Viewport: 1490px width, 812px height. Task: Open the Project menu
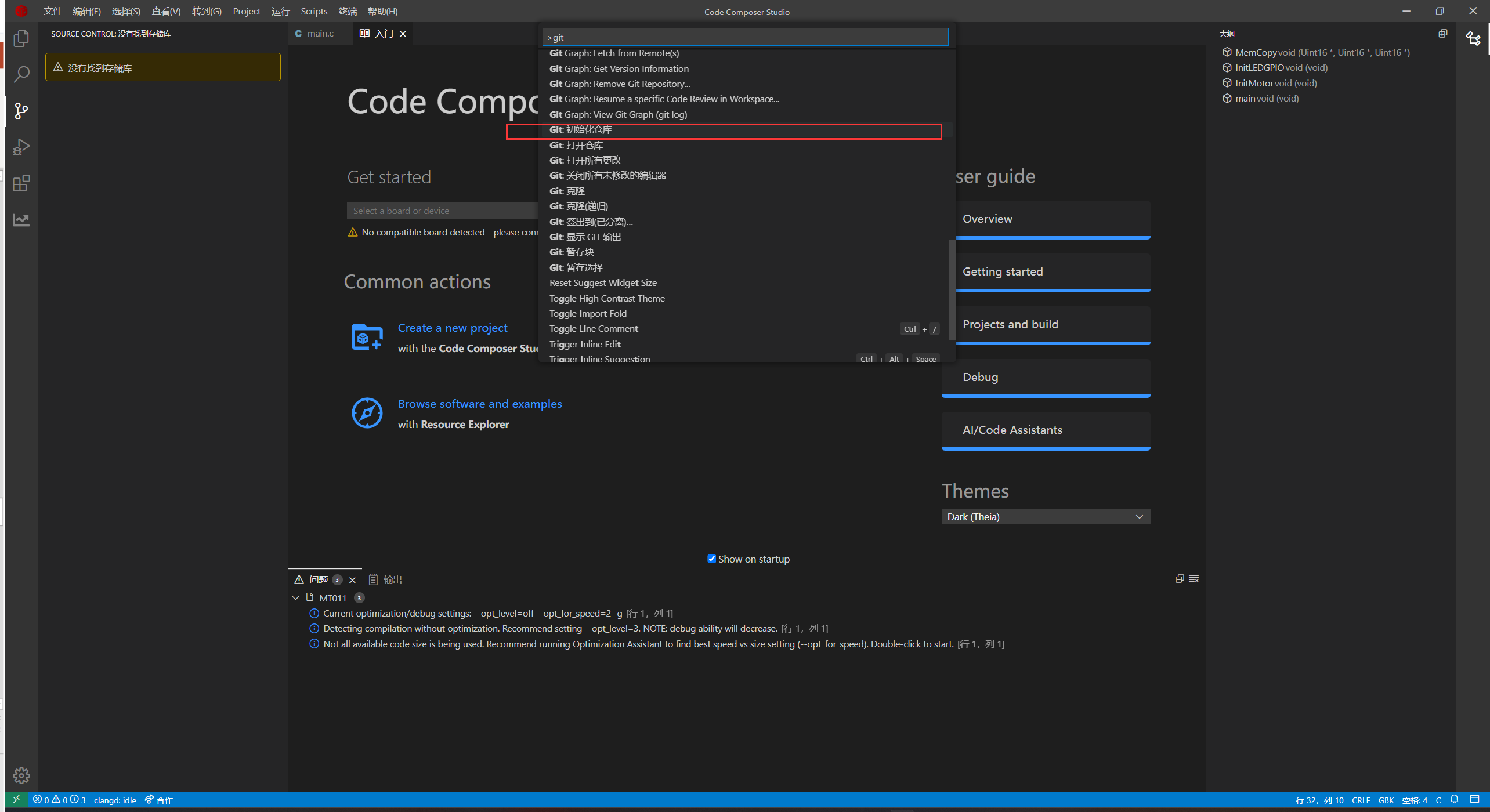click(246, 11)
